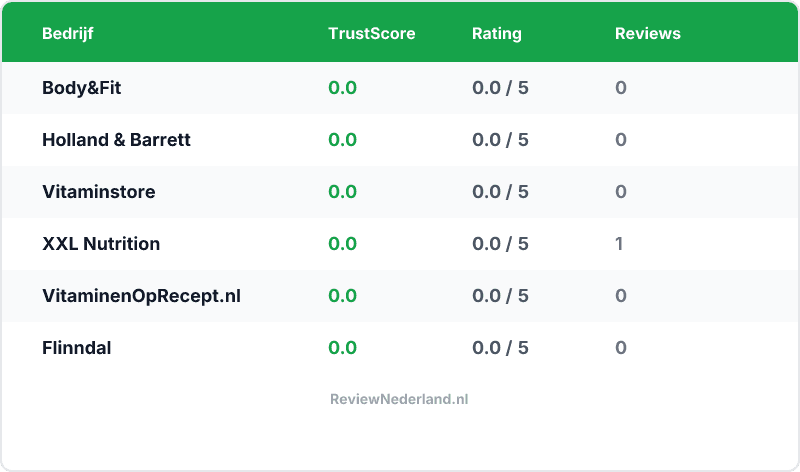Click Flinndal's review count
The width and height of the screenshot is (800, 472).
pos(621,348)
